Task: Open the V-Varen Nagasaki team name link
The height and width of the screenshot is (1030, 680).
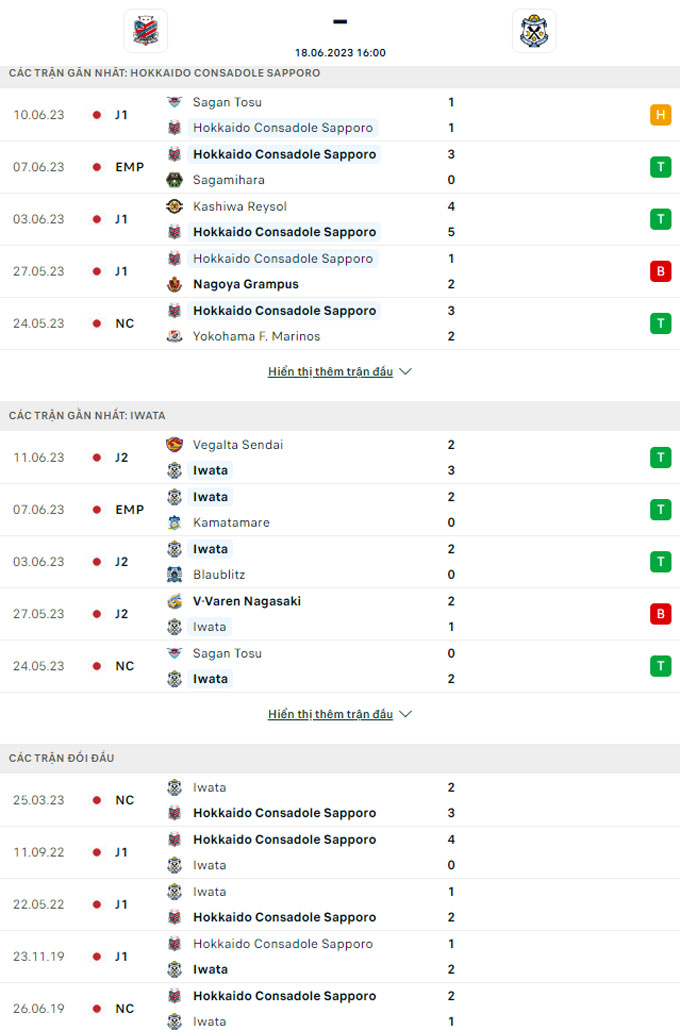Action: [247, 601]
